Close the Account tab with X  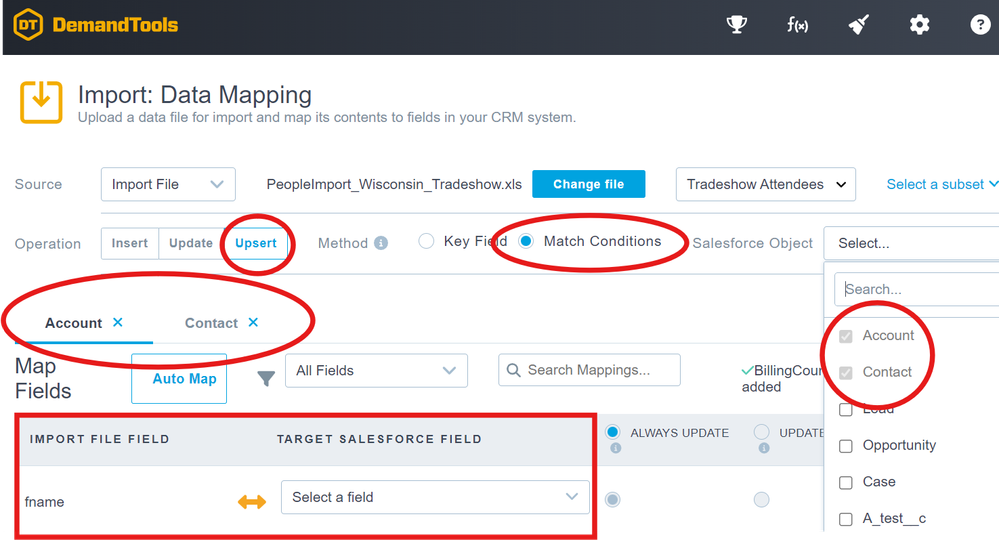tap(118, 322)
